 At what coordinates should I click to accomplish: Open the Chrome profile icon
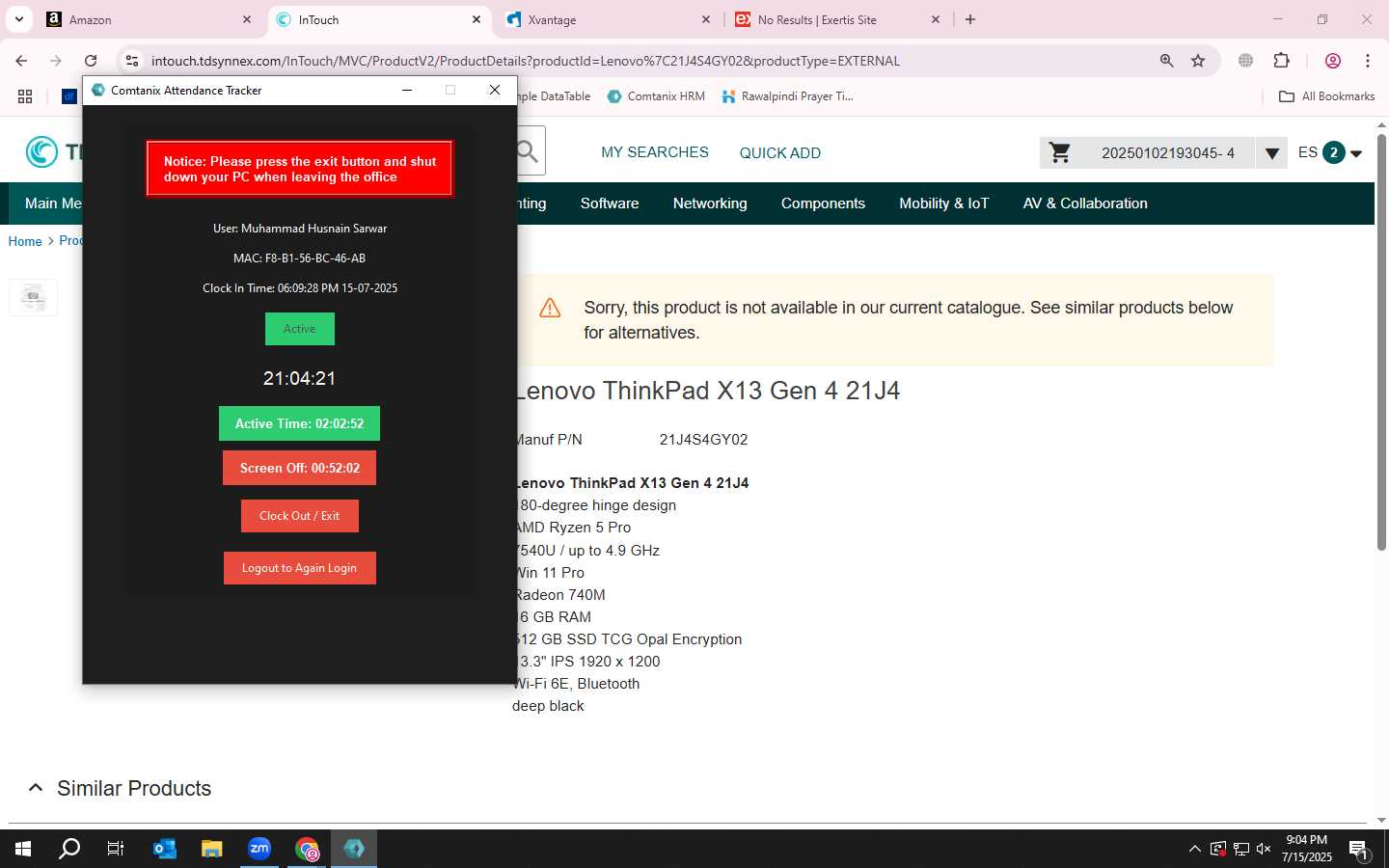(x=1333, y=61)
